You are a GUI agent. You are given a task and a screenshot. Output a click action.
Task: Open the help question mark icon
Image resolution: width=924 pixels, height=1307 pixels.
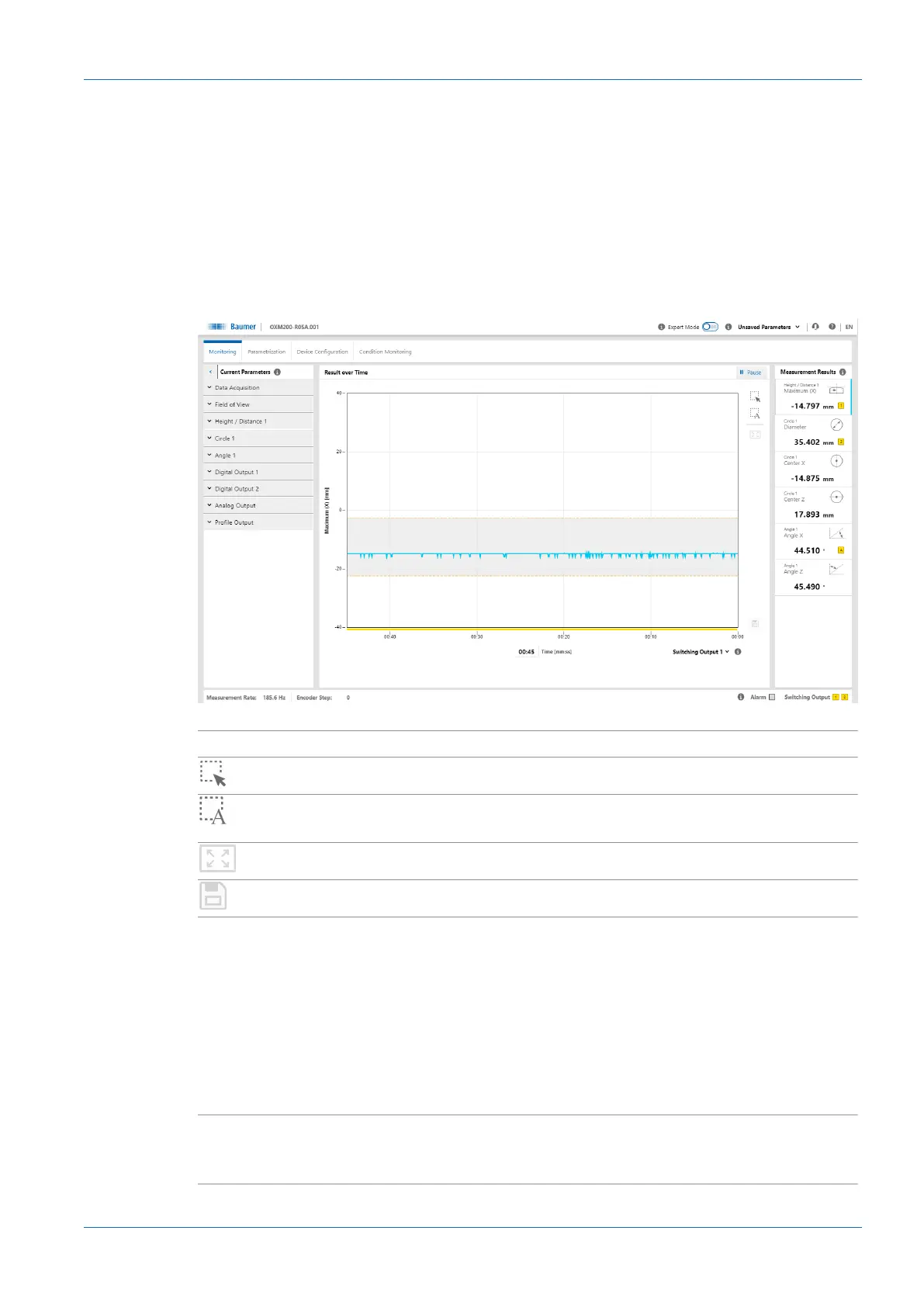tap(832, 327)
